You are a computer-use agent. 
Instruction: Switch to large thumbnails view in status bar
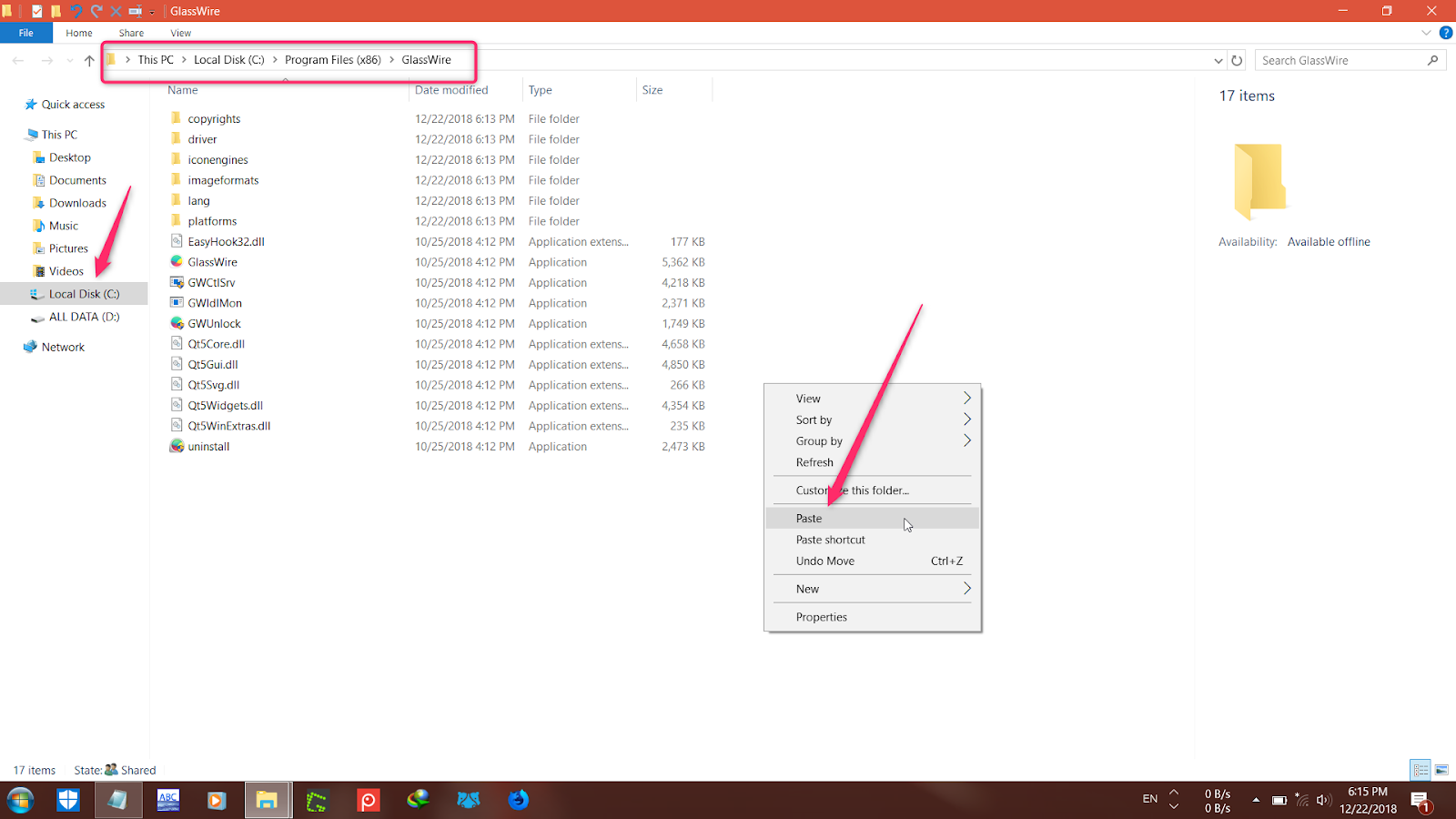tap(1441, 770)
